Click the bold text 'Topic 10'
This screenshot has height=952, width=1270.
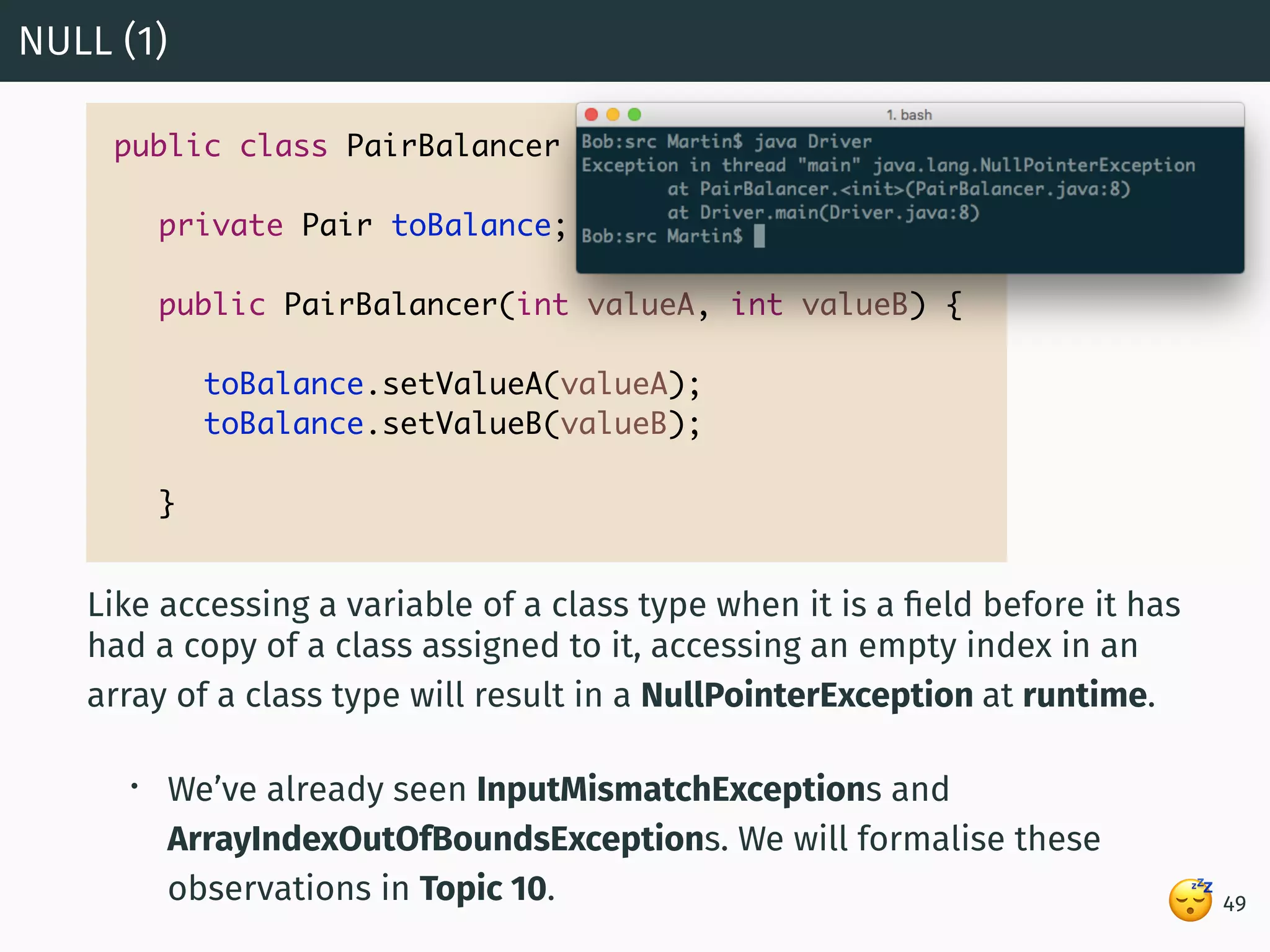click(484, 889)
